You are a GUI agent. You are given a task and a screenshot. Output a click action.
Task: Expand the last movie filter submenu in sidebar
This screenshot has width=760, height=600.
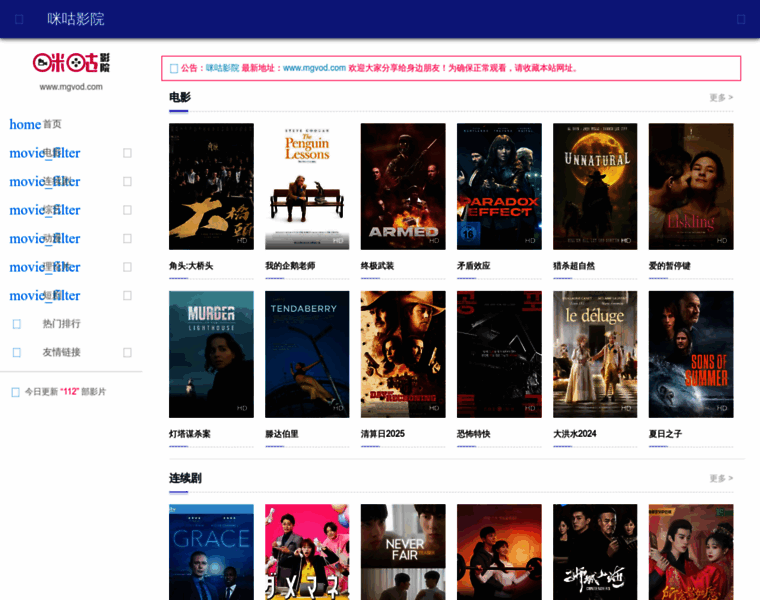127,295
